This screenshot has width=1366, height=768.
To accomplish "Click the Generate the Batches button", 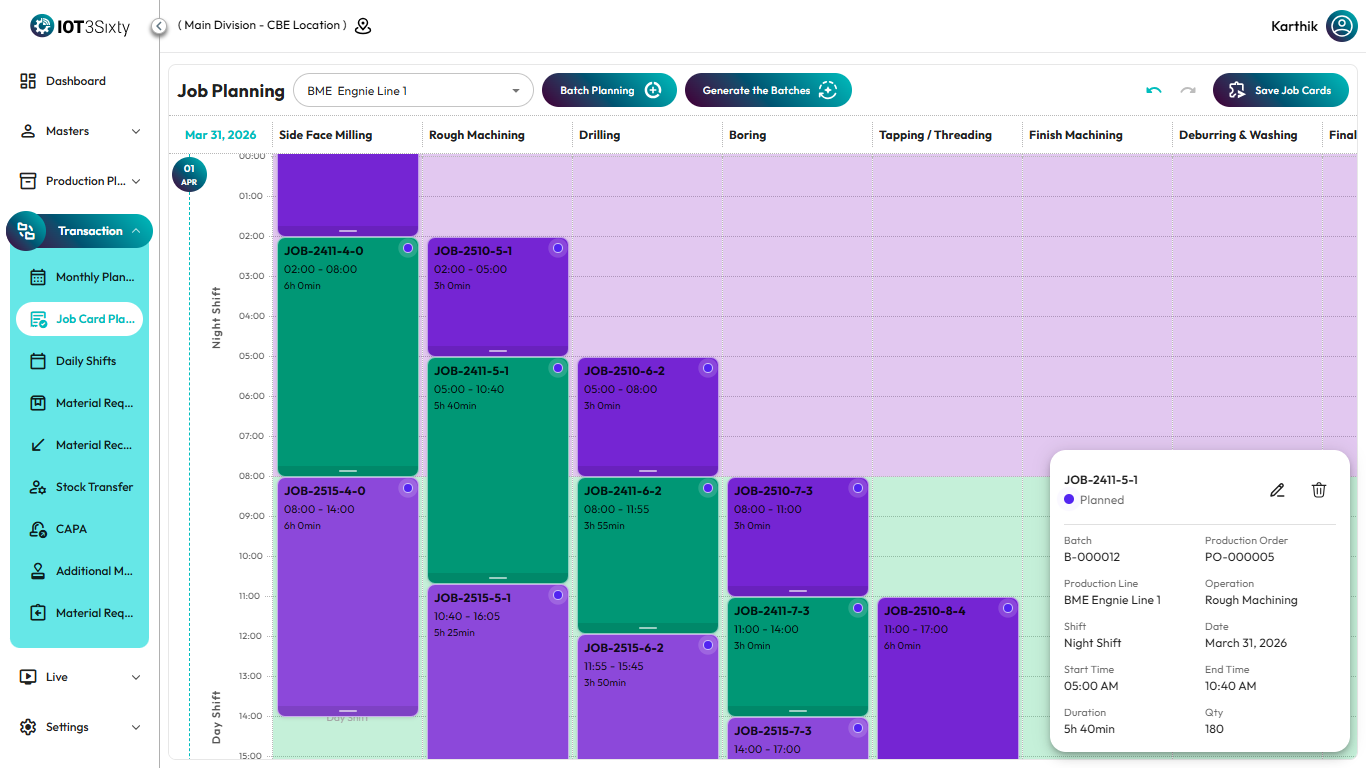I will click(x=768, y=91).
